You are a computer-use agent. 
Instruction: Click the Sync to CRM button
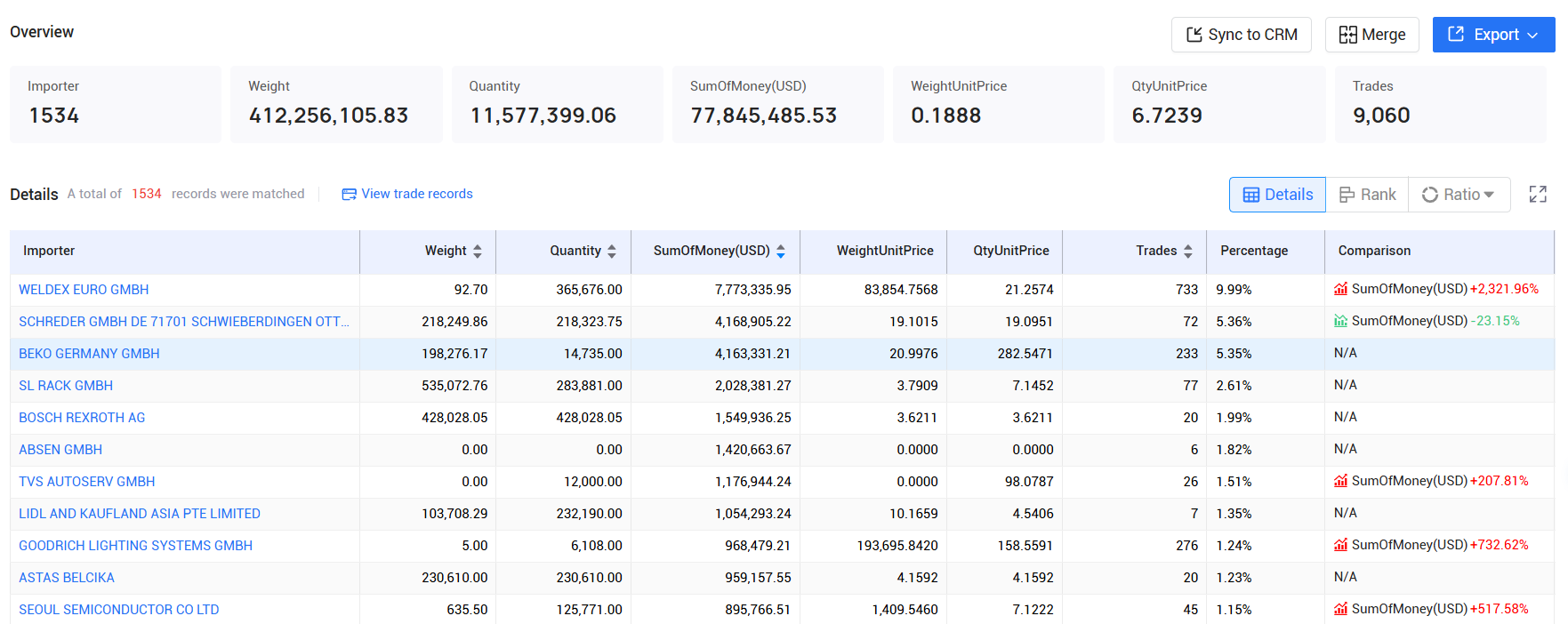point(1242,35)
